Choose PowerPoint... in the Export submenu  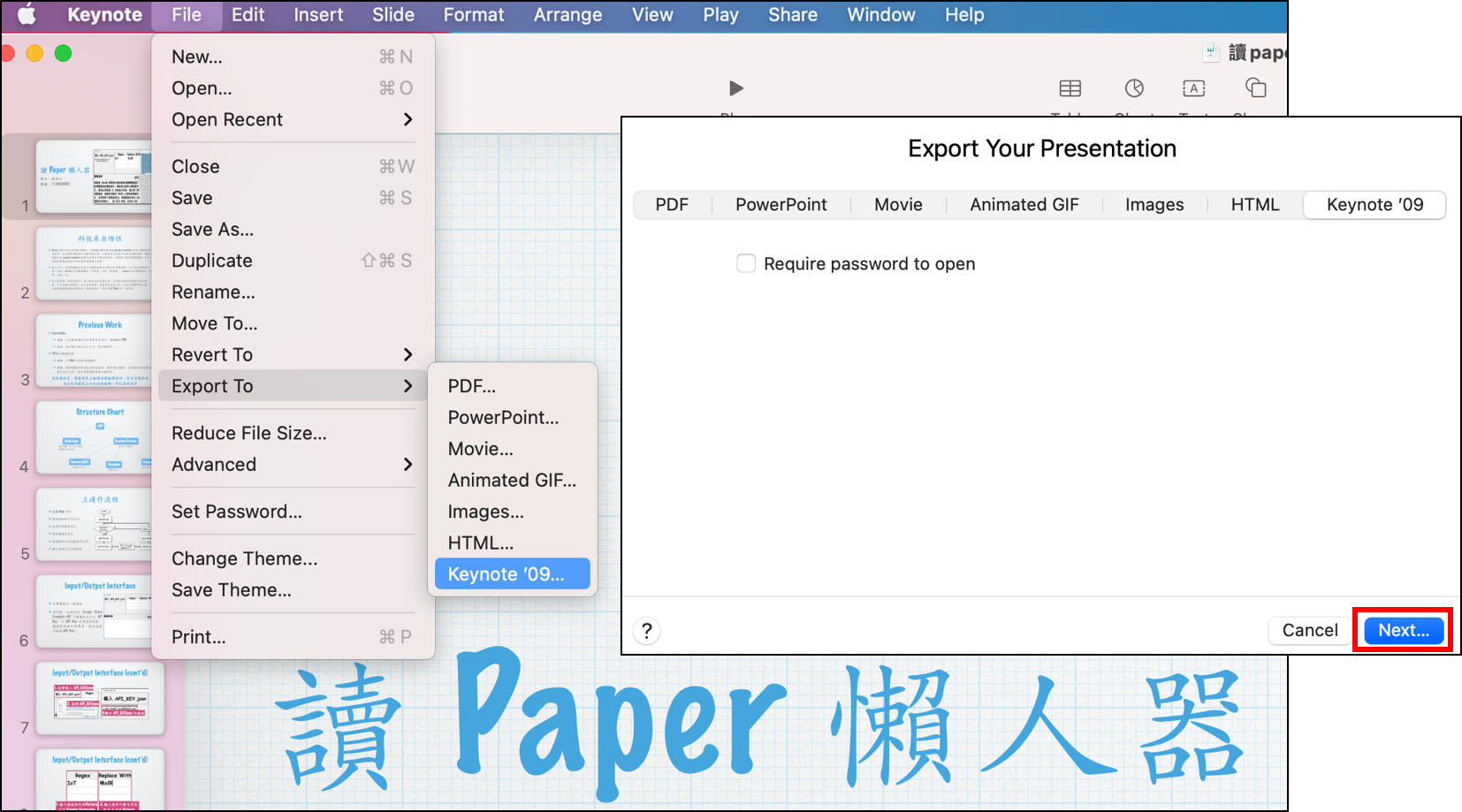click(x=513, y=418)
